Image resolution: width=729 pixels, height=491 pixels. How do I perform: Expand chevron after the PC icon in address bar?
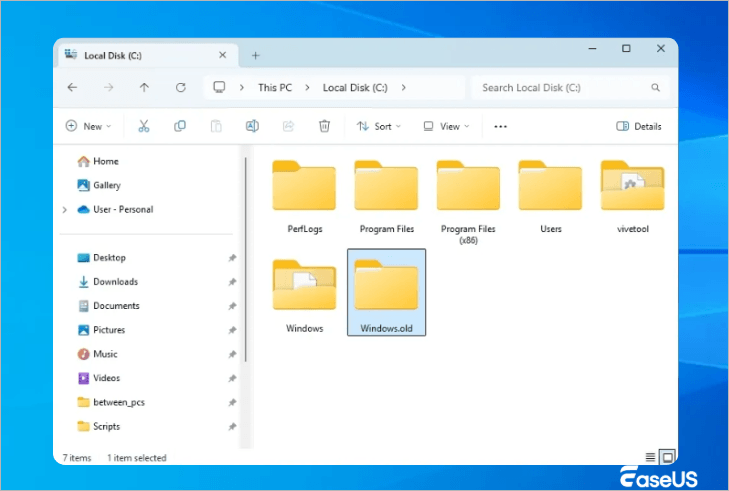click(242, 87)
